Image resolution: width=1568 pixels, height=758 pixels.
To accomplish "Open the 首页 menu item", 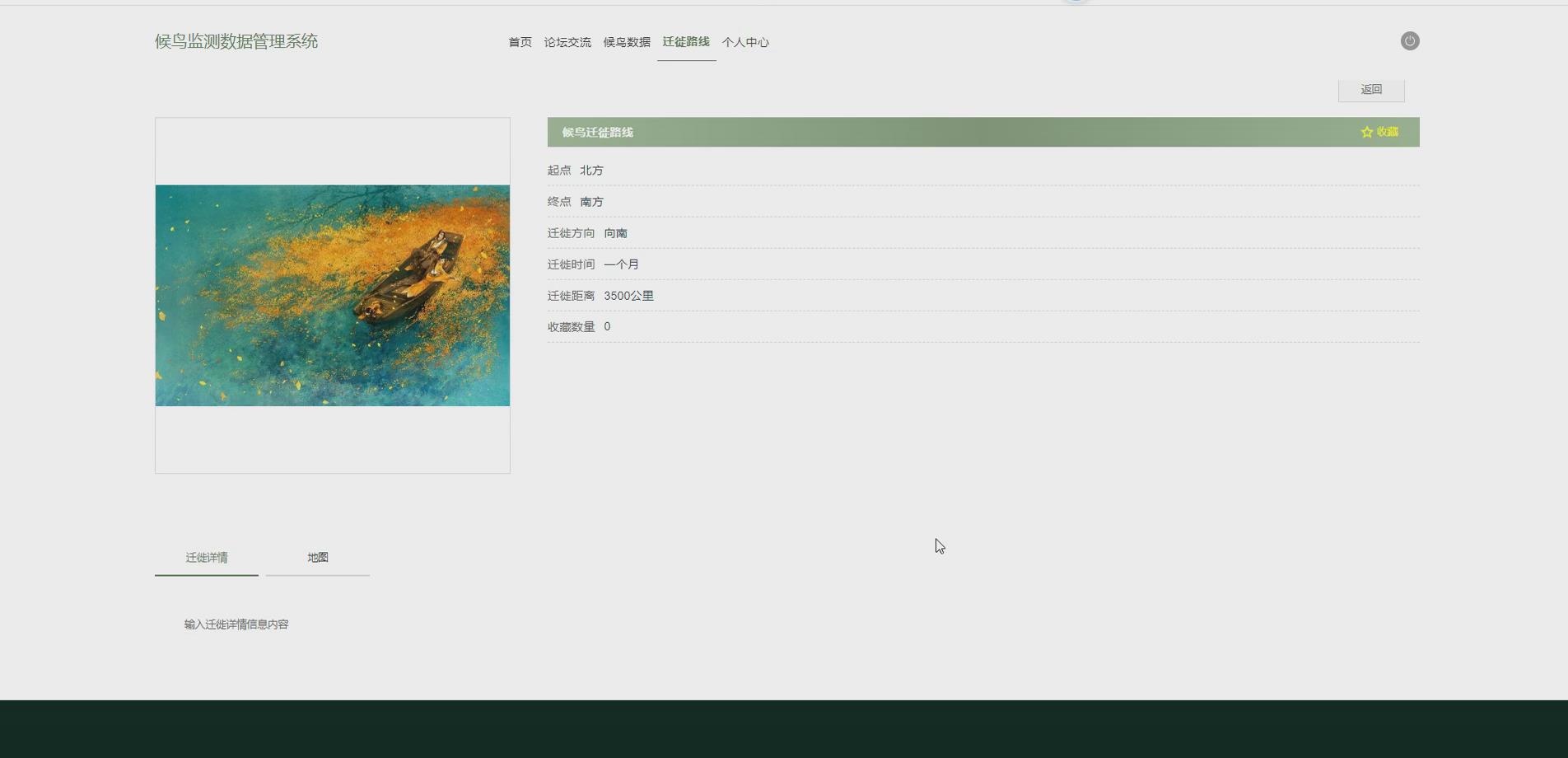I will tap(520, 42).
